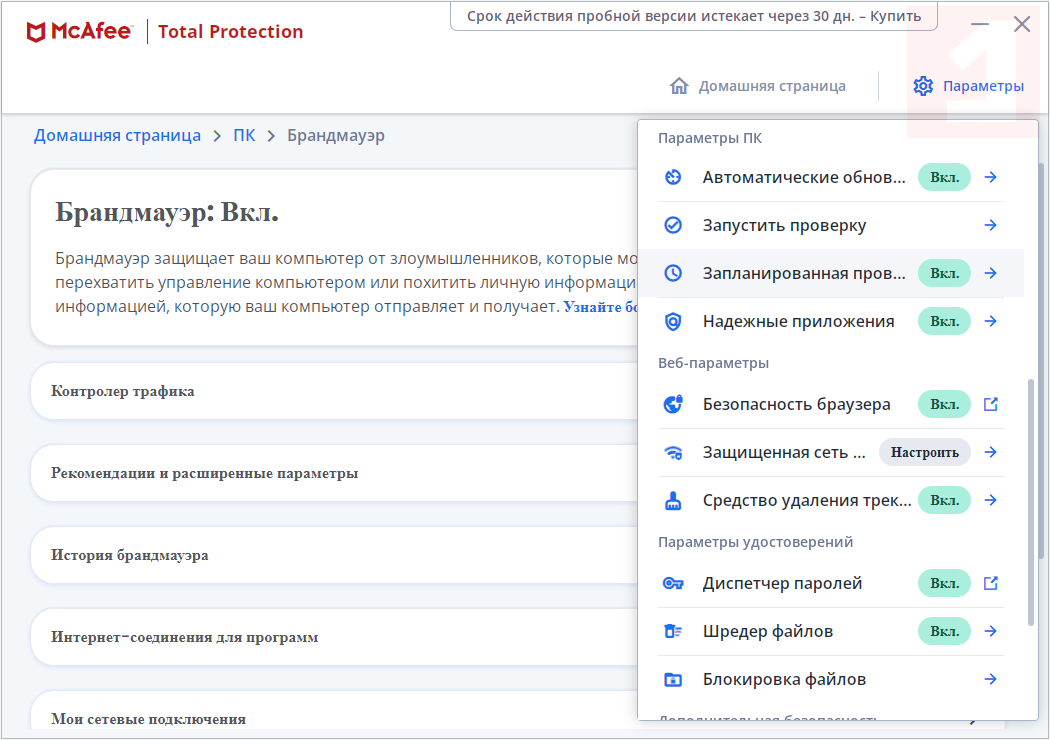Click the Password manager key icon

pyautogui.click(x=673, y=583)
